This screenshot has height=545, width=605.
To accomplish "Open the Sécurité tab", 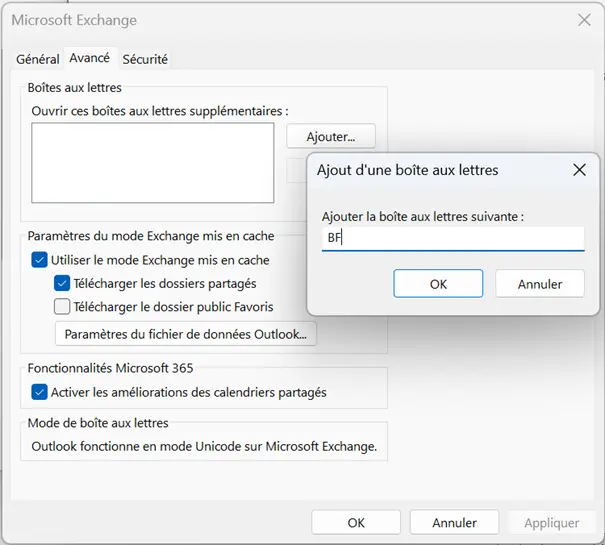I will [145, 59].
